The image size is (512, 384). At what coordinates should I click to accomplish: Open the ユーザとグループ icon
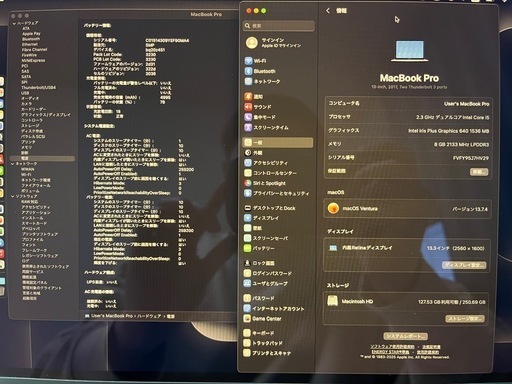click(247, 283)
